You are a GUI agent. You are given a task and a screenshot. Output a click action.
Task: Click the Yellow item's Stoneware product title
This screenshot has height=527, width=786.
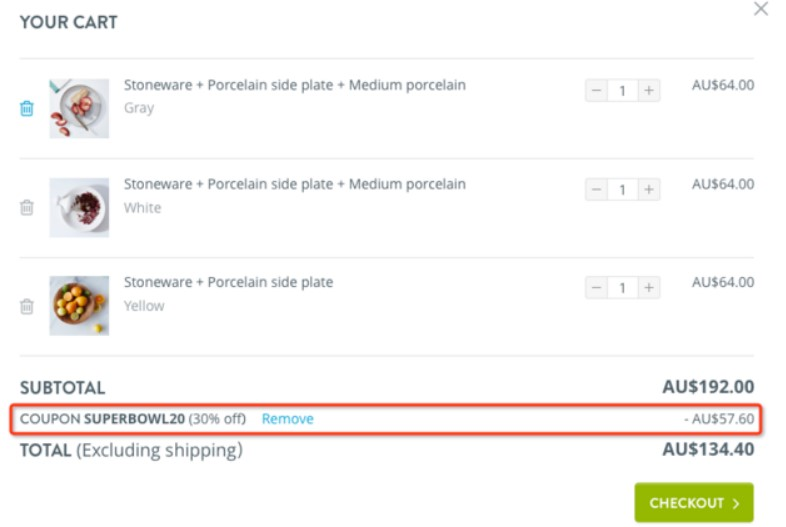pos(228,282)
